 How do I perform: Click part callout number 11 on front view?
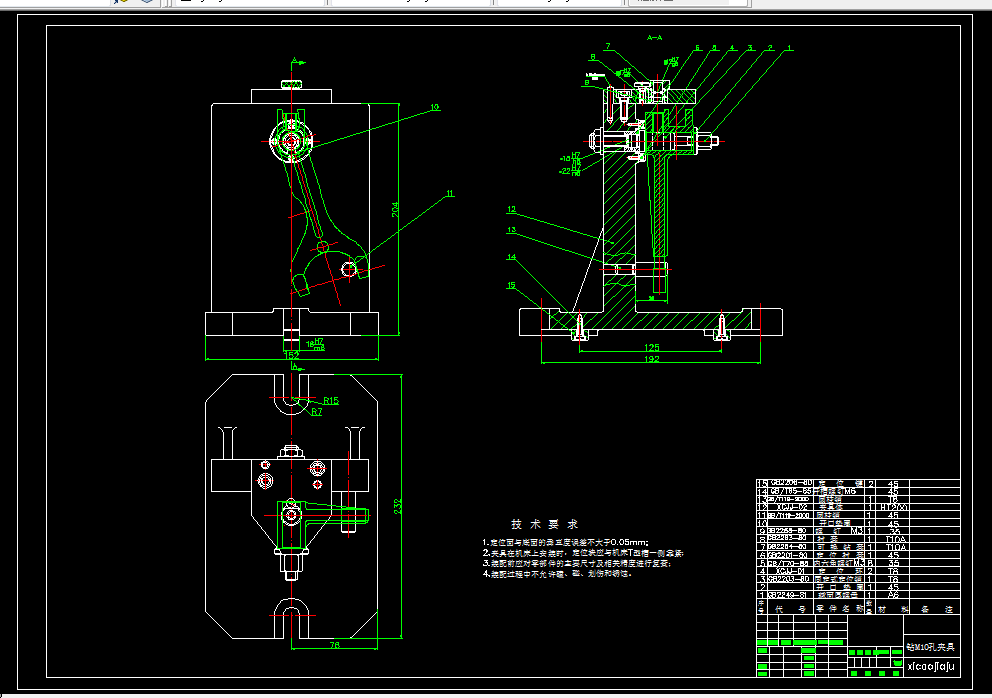(450, 193)
